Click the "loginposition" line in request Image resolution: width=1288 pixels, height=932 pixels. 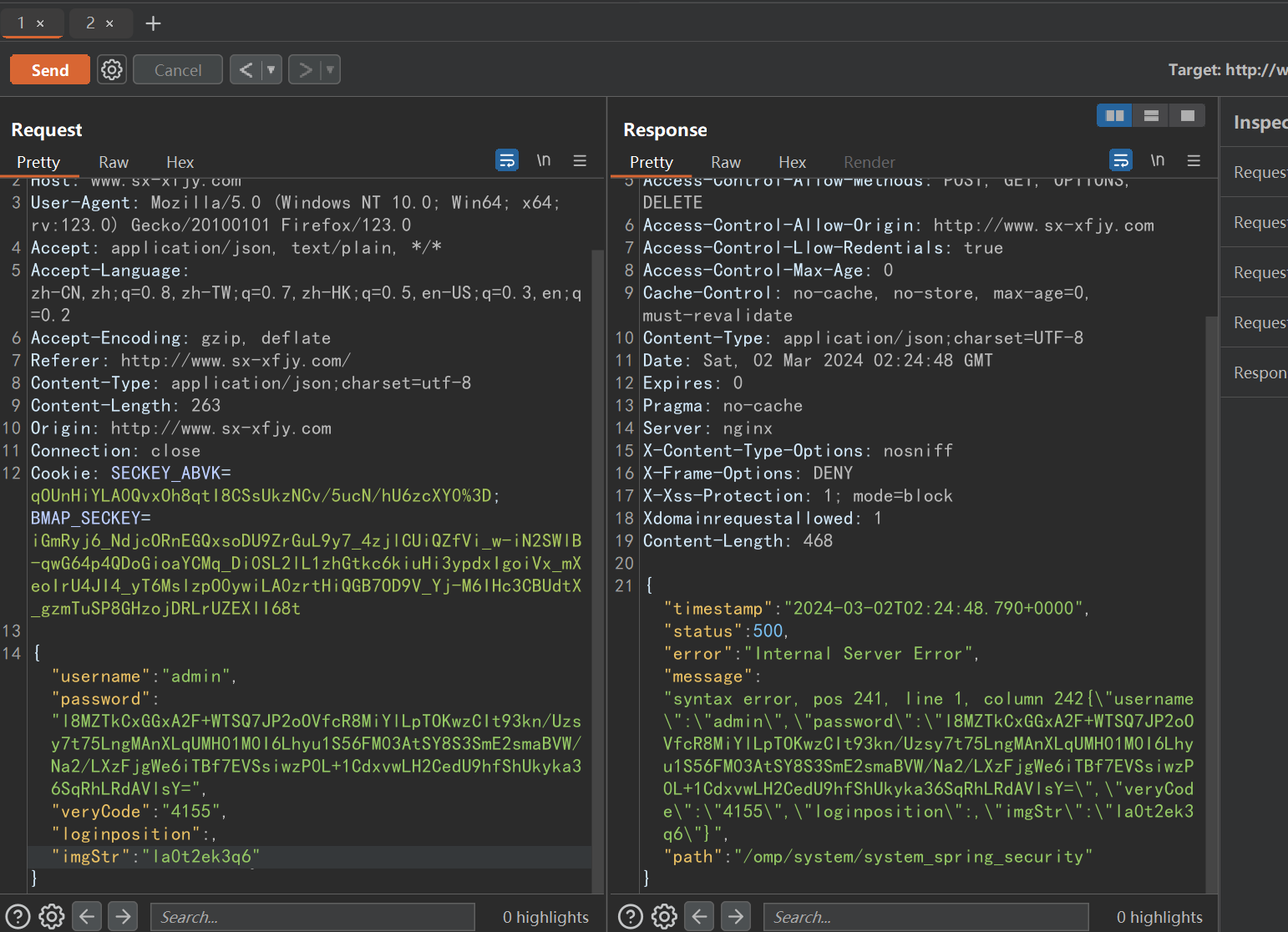pos(134,834)
